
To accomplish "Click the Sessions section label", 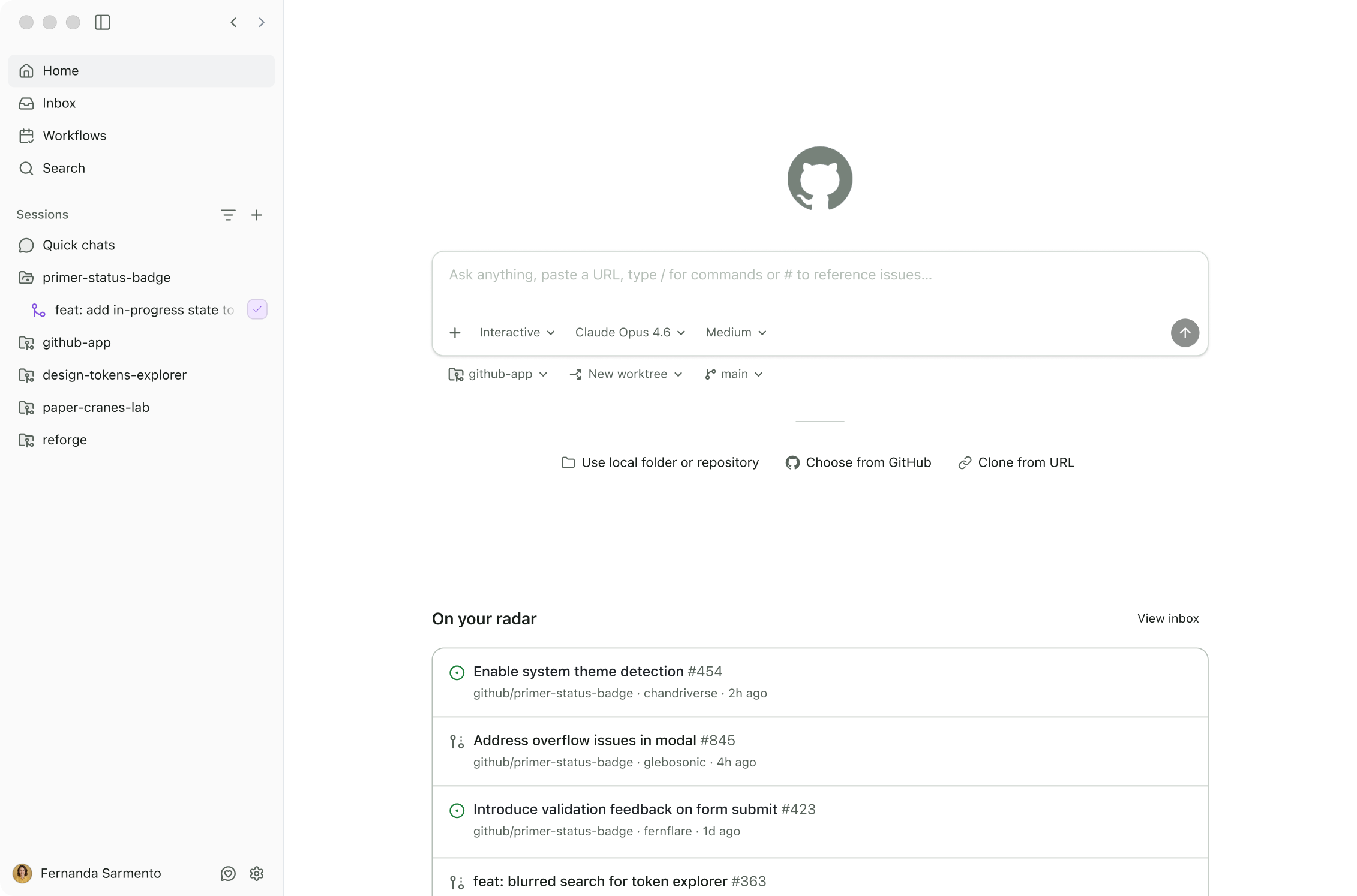I will pos(43,215).
